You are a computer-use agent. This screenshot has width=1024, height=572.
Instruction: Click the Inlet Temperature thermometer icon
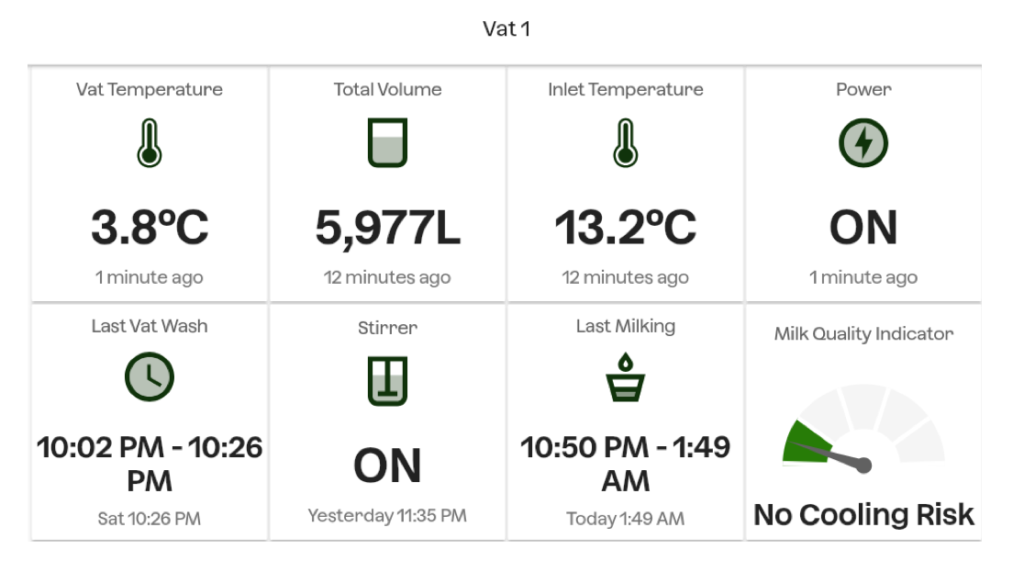click(x=625, y=144)
